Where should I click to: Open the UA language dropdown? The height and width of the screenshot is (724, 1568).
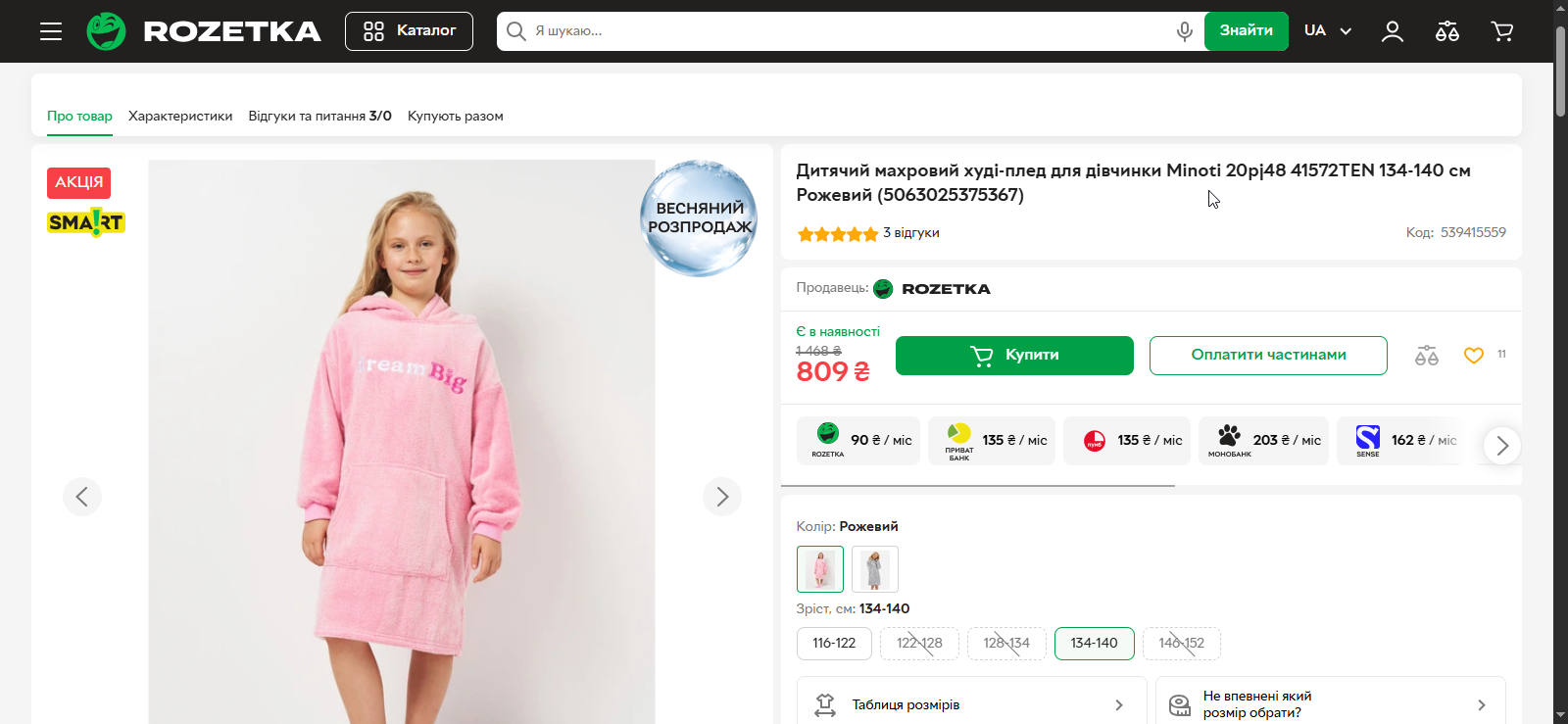point(1327,31)
